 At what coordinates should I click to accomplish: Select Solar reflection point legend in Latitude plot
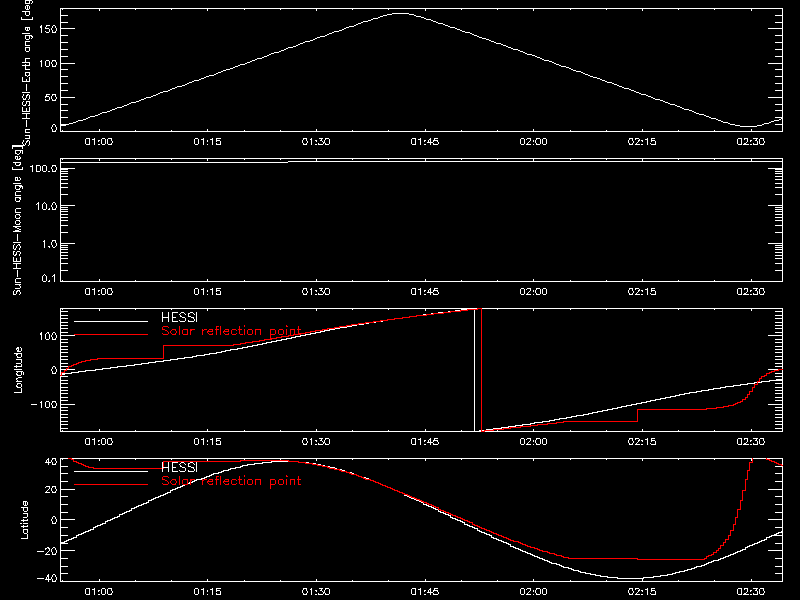(x=231, y=481)
